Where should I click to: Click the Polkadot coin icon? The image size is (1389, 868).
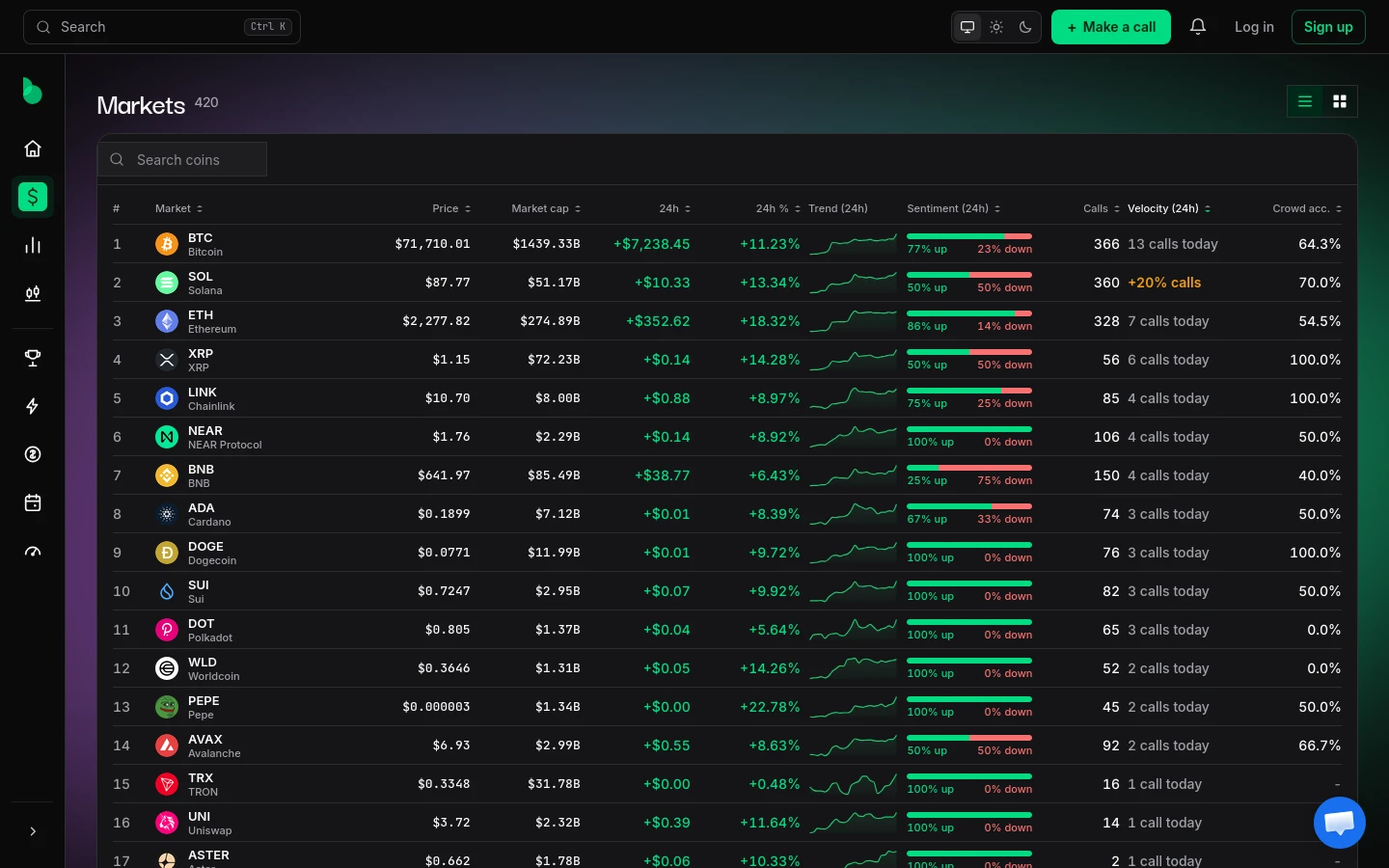pyautogui.click(x=167, y=630)
